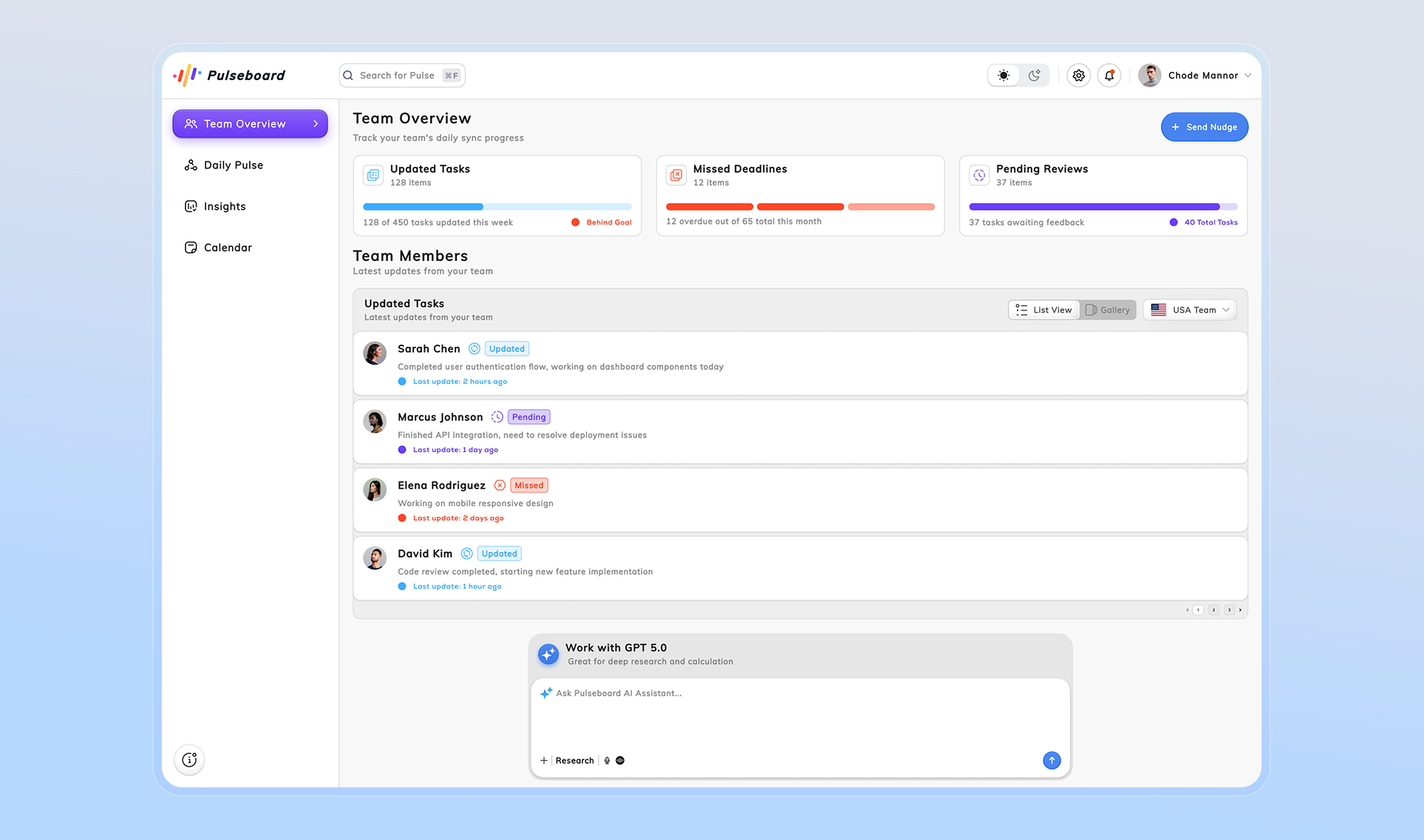Switch to dark mode with the moon toggle
Viewport: 1424px width, 840px height.
1034,75
